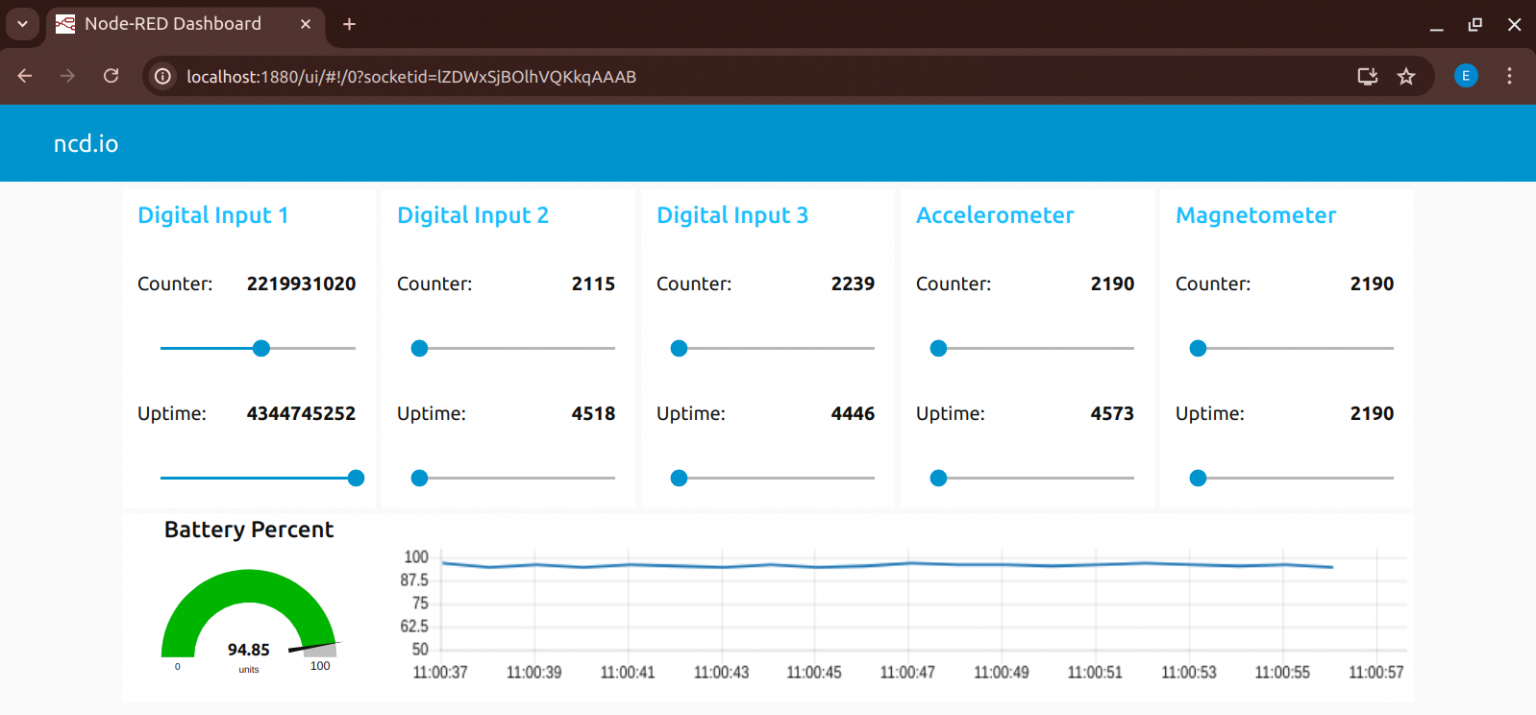Click Digital Input 3 uptime value 4446
1536x715 pixels.
pos(853,413)
